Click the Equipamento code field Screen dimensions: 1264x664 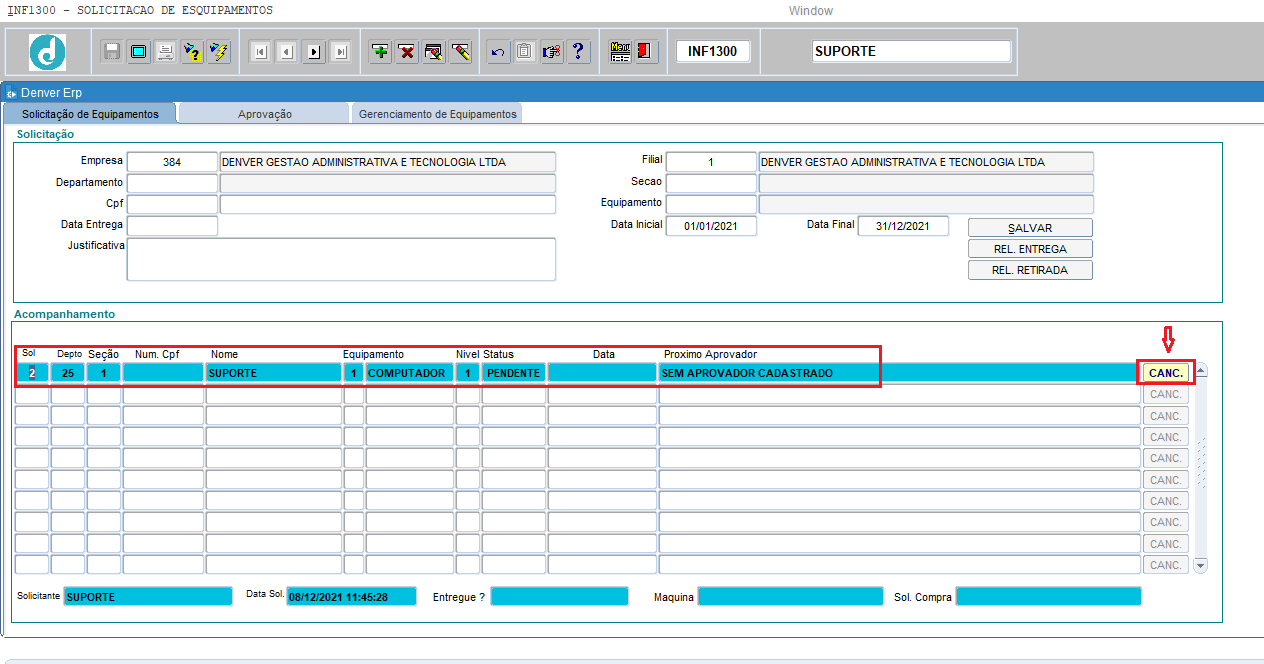coord(711,204)
